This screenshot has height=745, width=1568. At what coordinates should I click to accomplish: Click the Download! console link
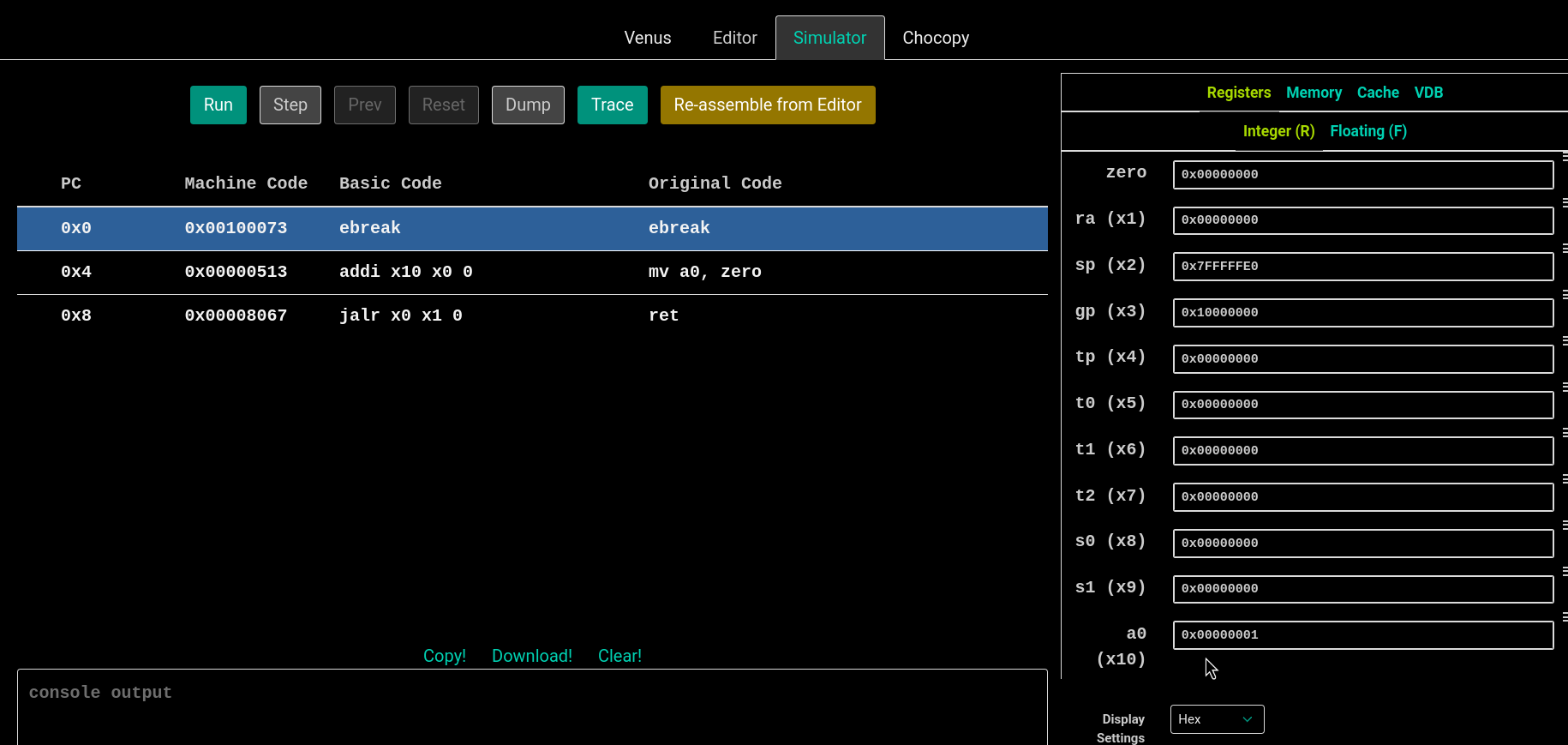click(532, 656)
